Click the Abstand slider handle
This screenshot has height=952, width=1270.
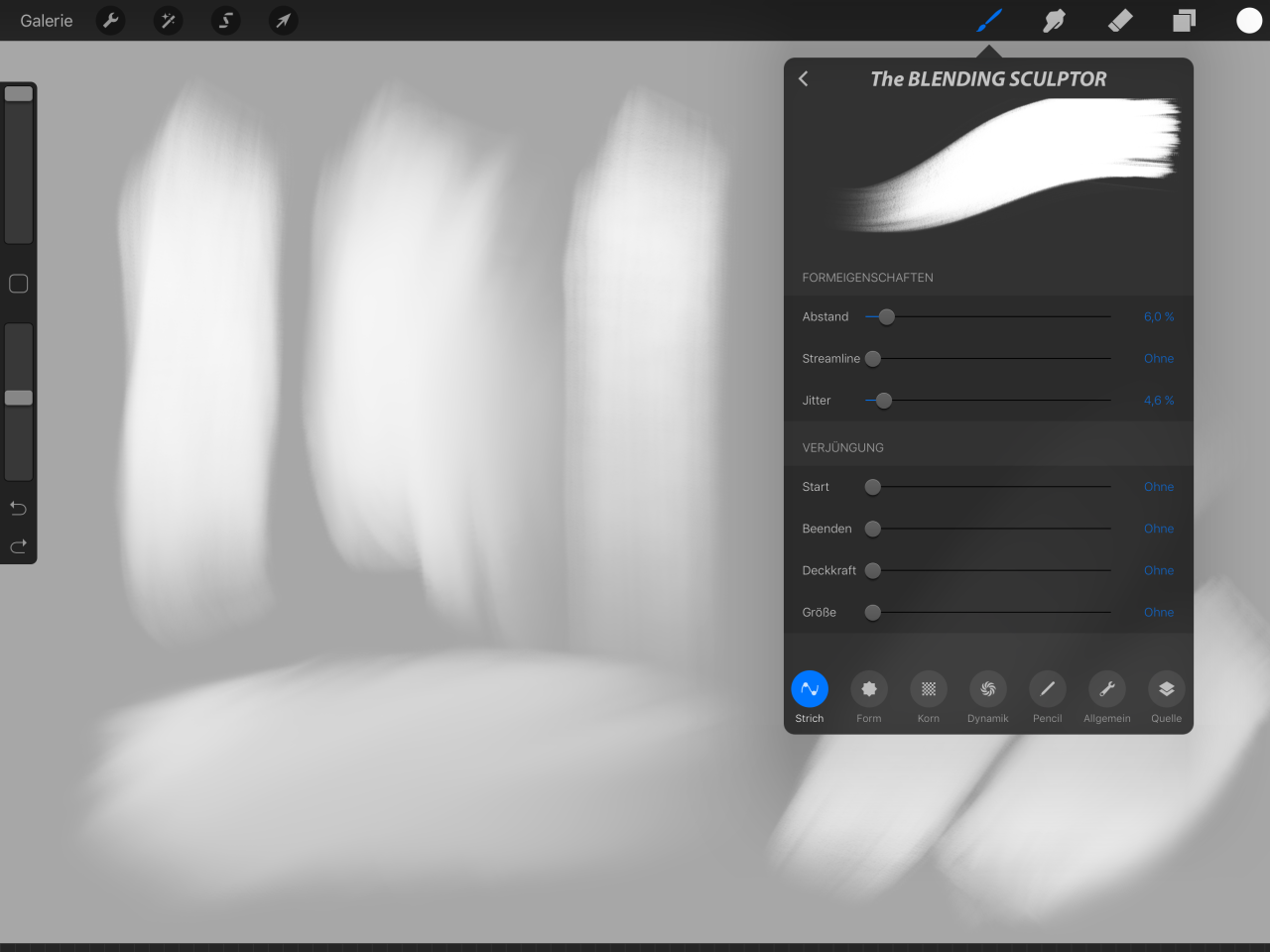tap(887, 317)
